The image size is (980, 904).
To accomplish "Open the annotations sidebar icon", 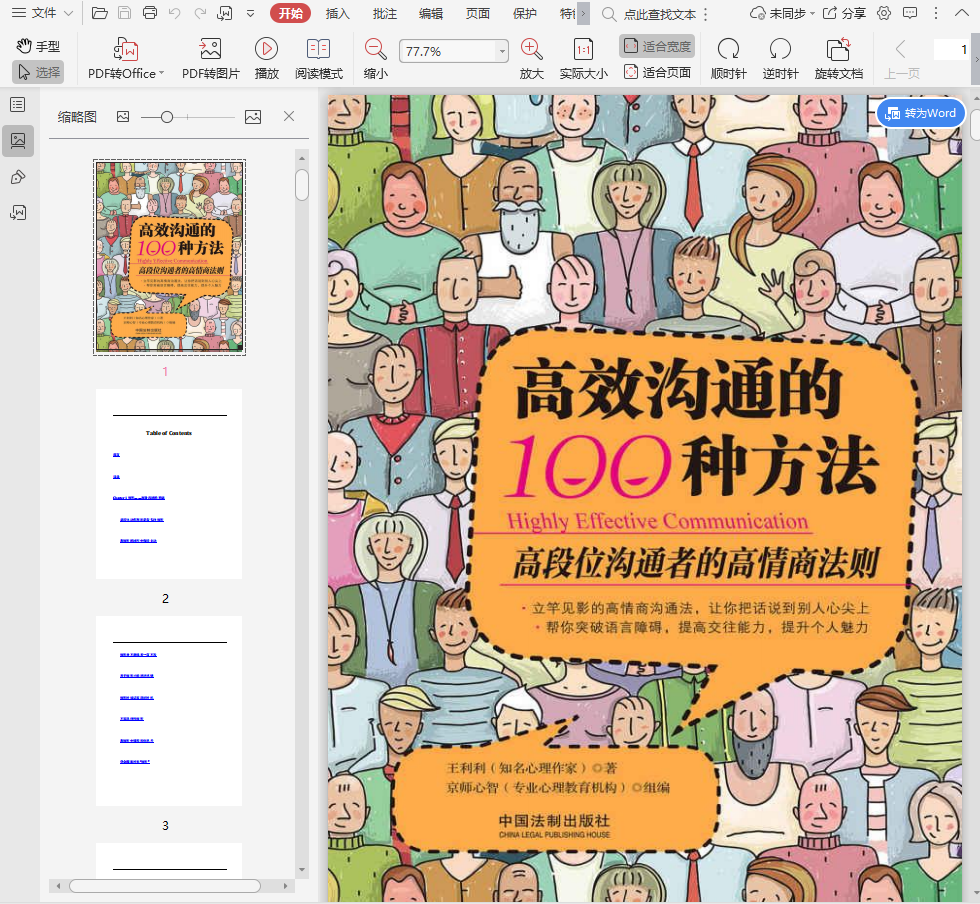I will pyautogui.click(x=18, y=178).
